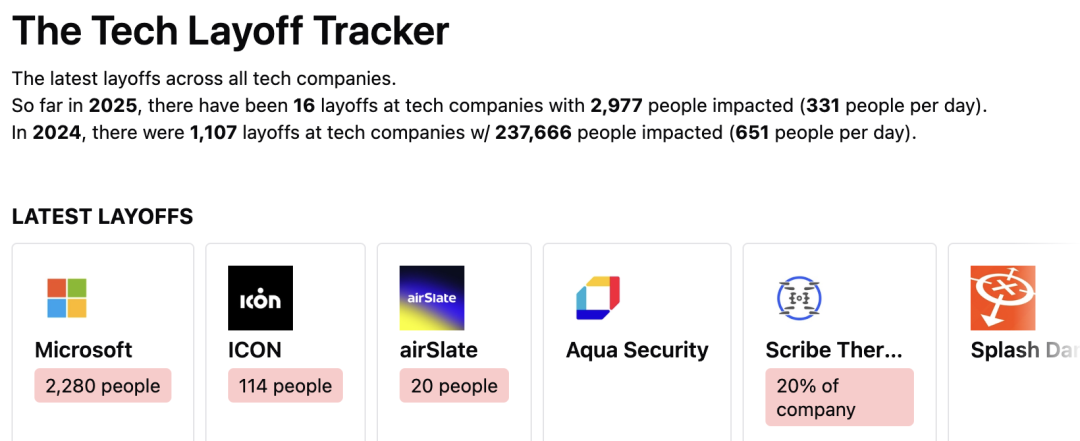Screen dimensions: 1080x441
Task: Click the orange Splash Damage logo
Action: pyautogui.click(x=1003, y=298)
